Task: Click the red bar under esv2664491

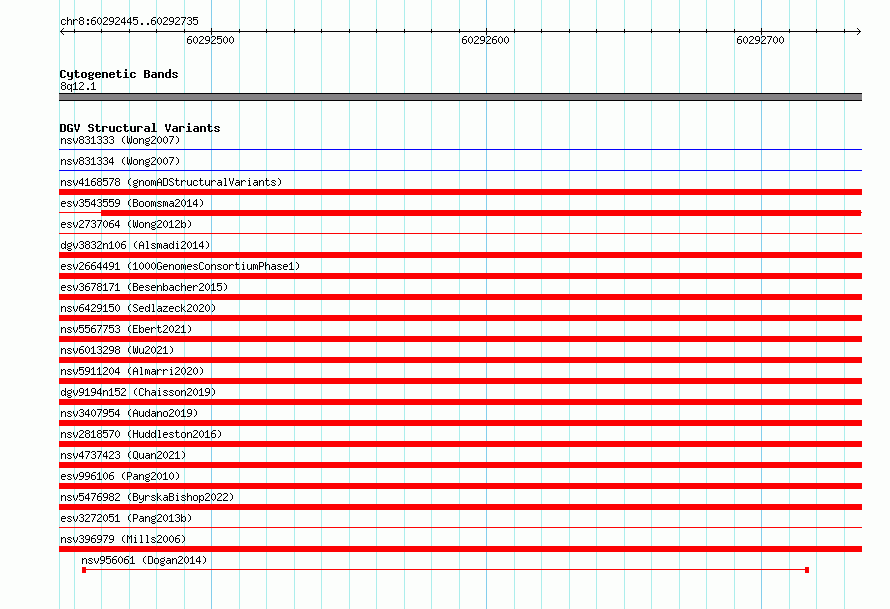Action: tap(460, 276)
